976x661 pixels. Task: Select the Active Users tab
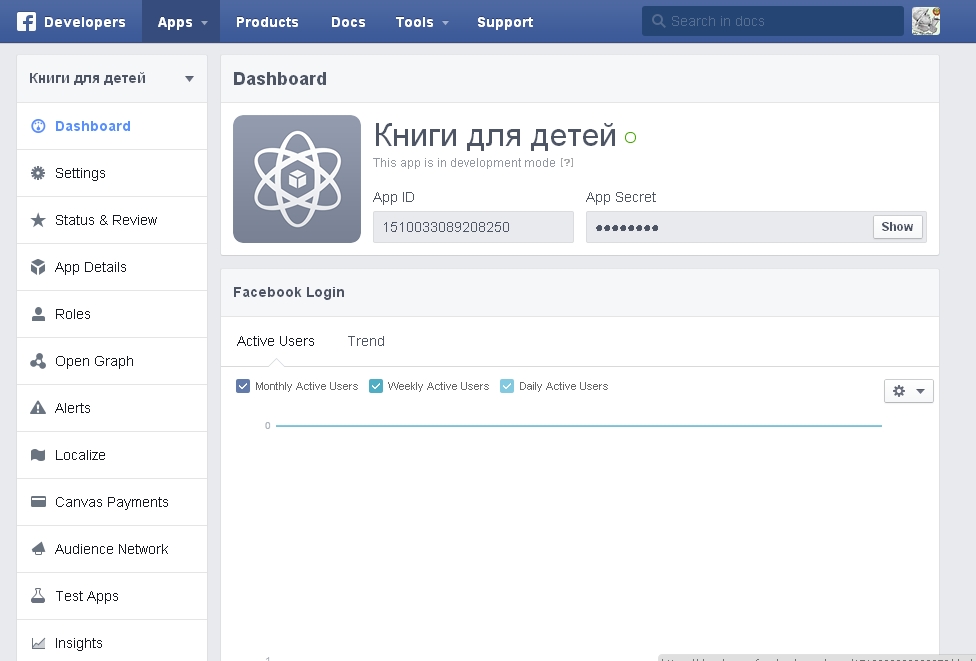click(x=276, y=341)
